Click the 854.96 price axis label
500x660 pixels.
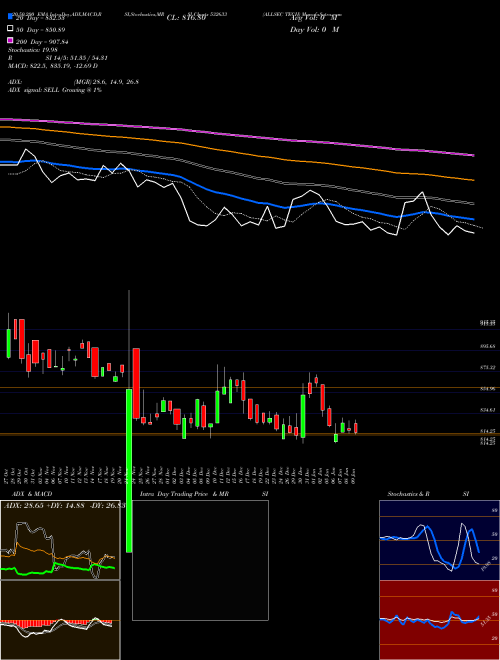click(487, 389)
